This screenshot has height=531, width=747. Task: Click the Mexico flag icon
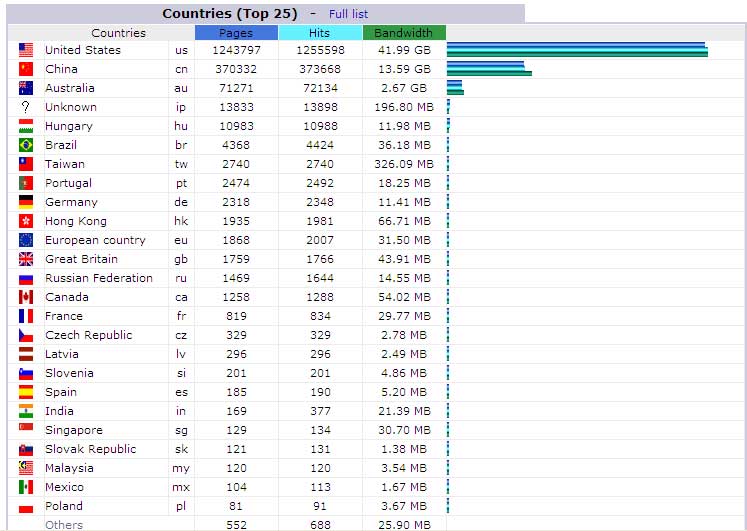click(26, 487)
